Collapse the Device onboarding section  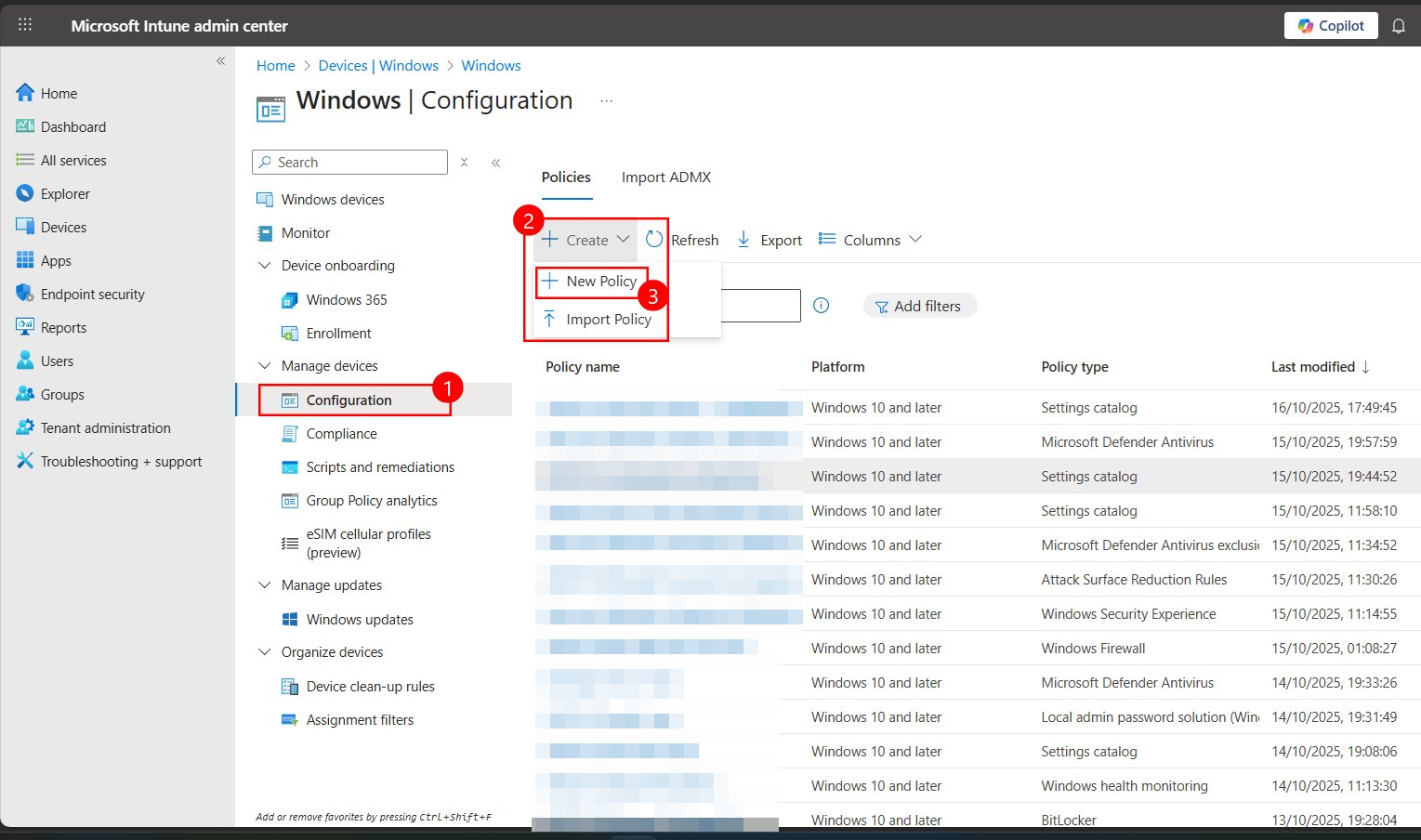(x=265, y=266)
